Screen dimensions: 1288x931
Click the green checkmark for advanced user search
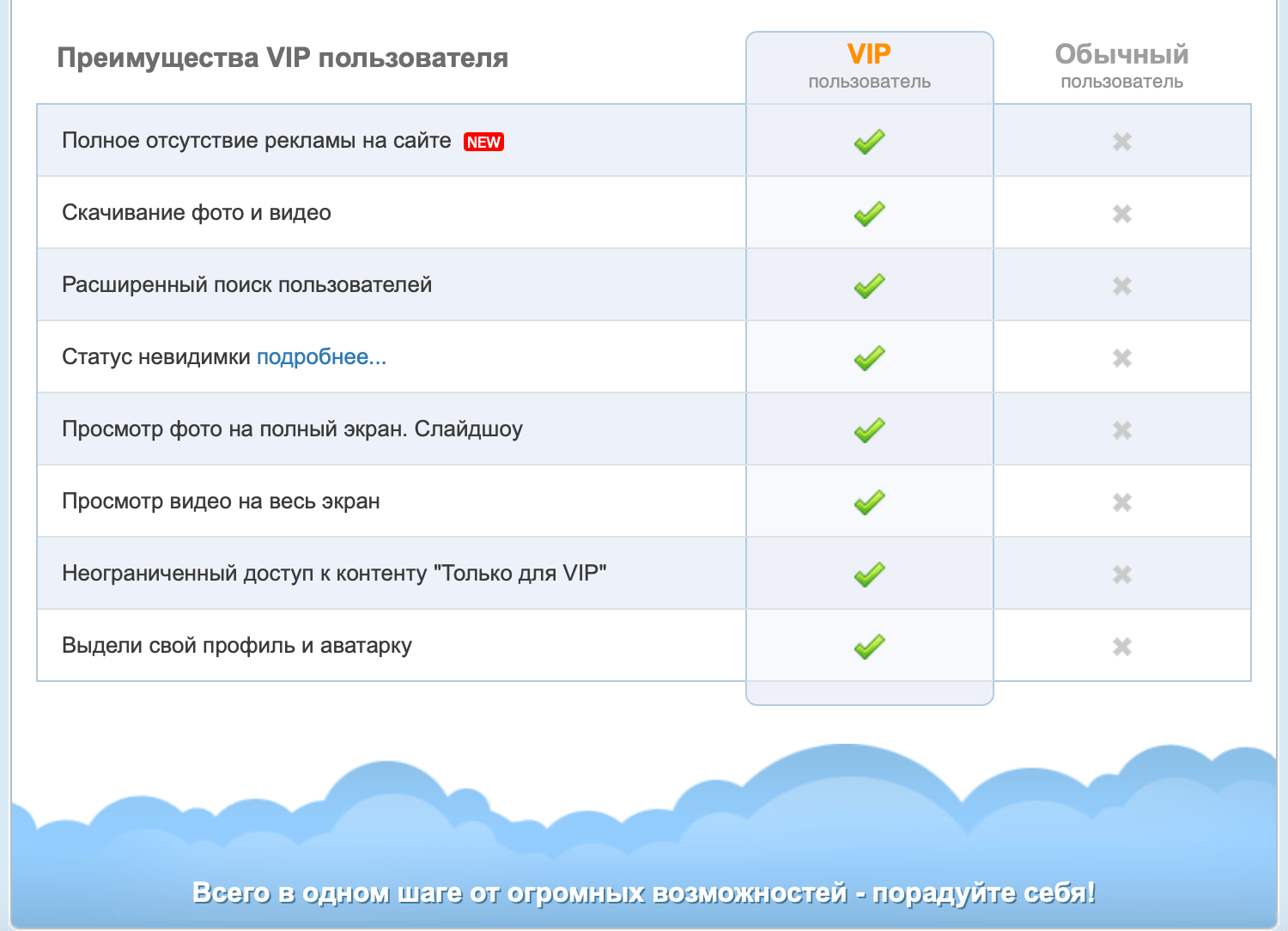(869, 285)
